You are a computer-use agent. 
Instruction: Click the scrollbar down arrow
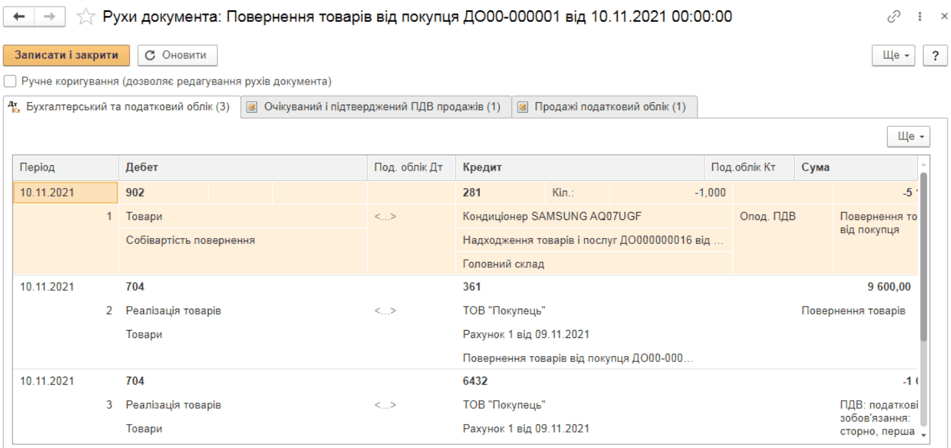pos(924,435)
